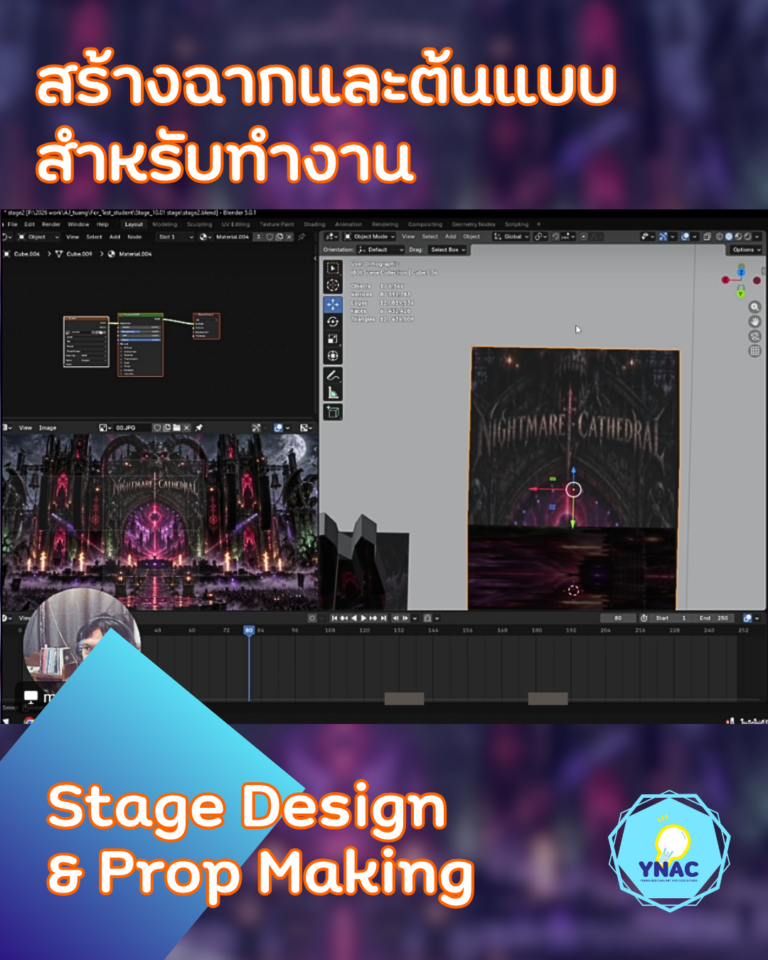Jump to timeline start frame
This screenshot has width=768, height=960.
click(x=334, y=618)
